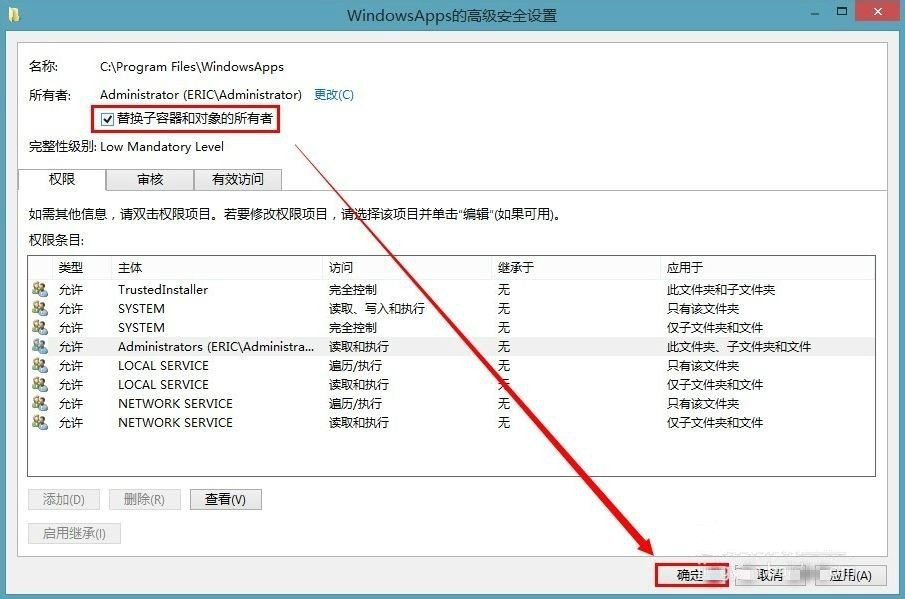The image size is (905, 599).
Task: Click the title bar application icon
Action: click(13, 12)
